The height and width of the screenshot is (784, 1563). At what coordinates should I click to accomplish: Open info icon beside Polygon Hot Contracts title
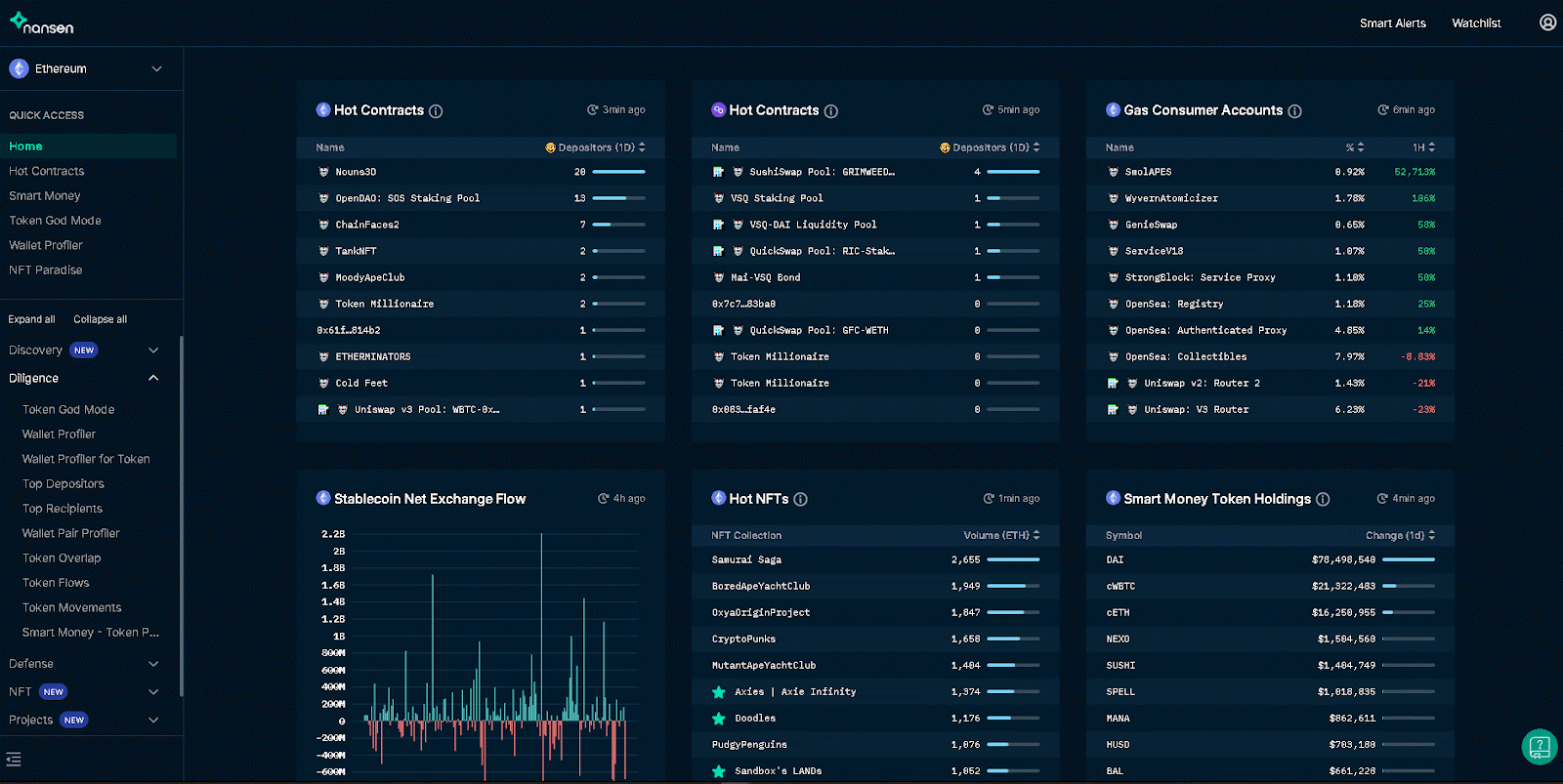point(831,111)
